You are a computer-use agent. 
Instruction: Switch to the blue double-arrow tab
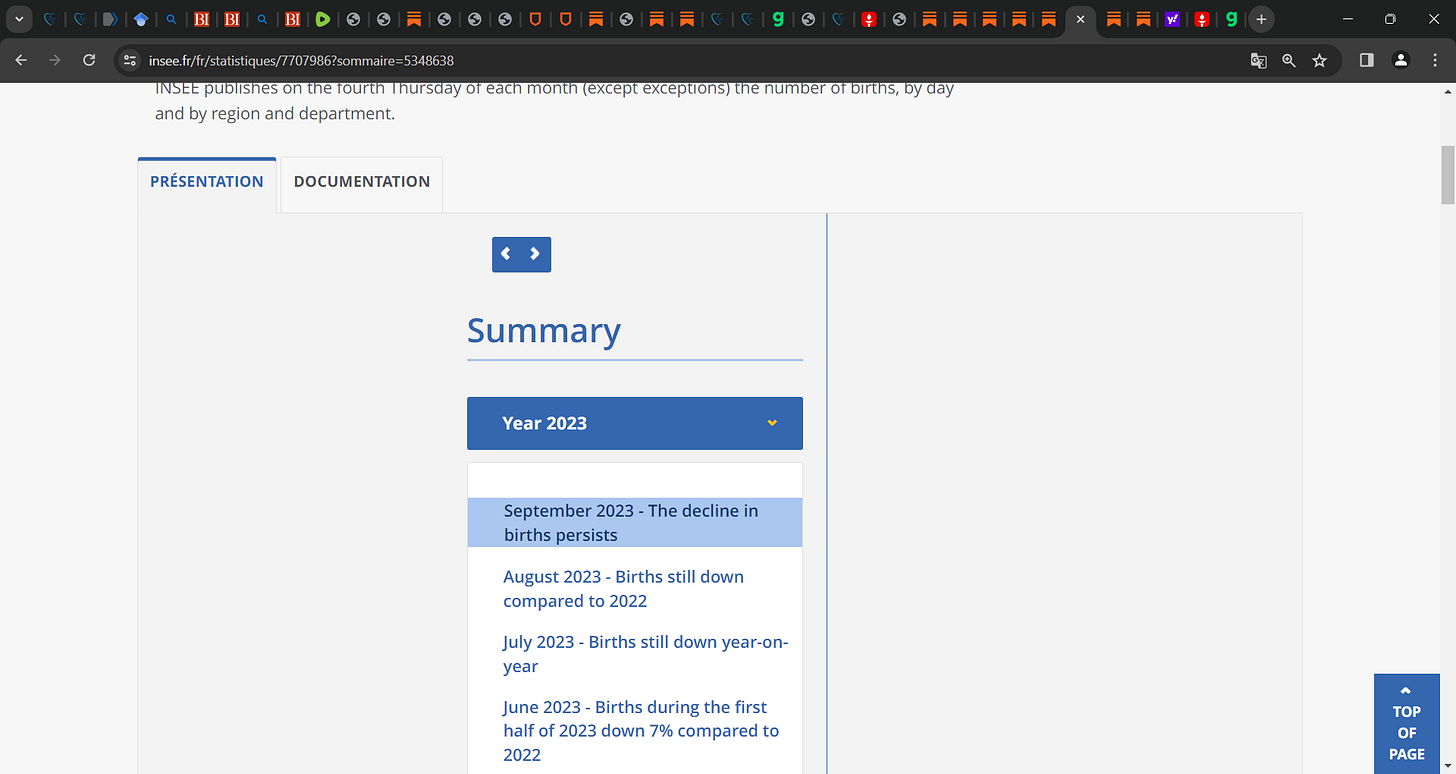pos(111,19)
